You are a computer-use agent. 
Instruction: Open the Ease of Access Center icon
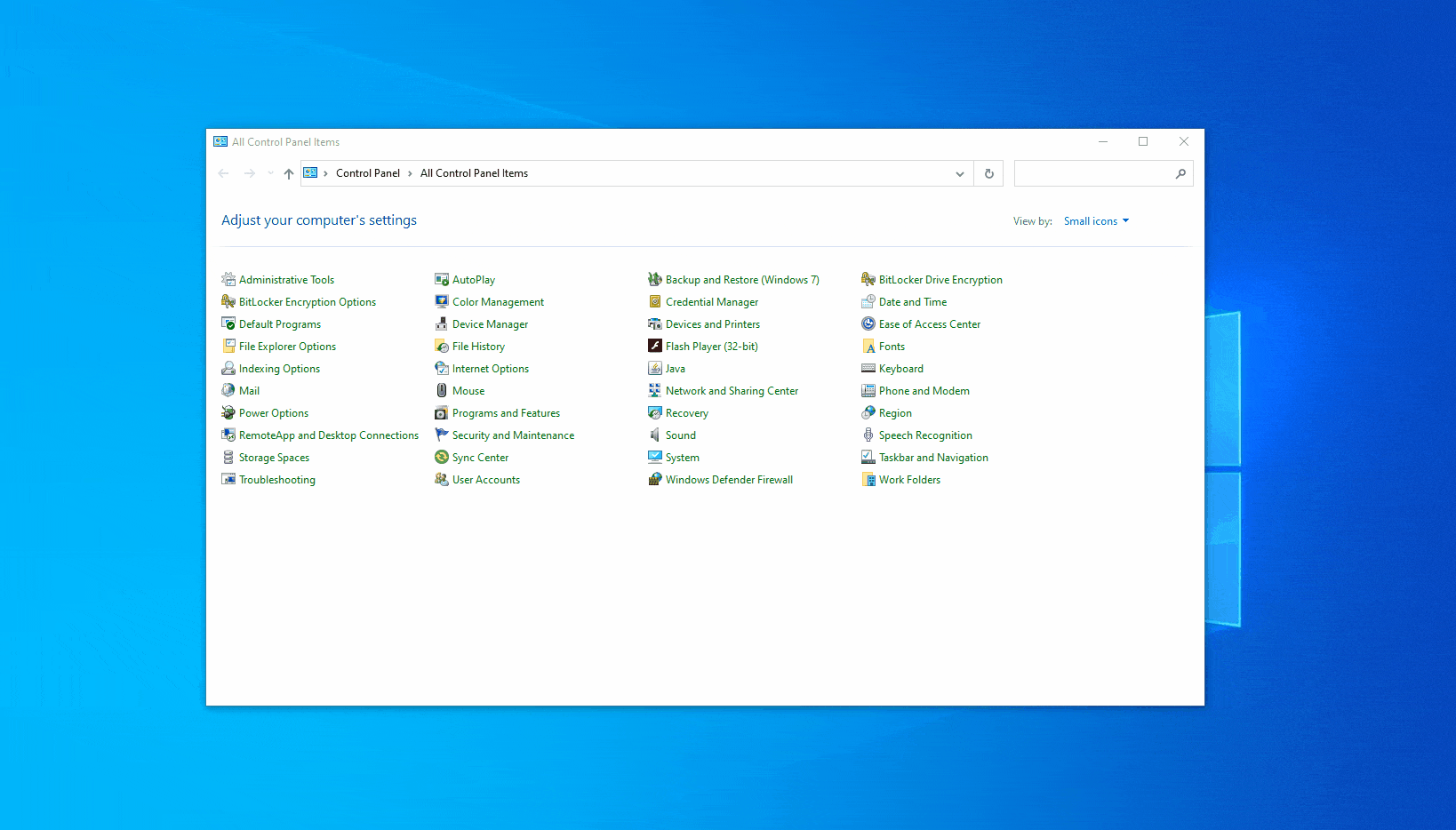(868, 324)
